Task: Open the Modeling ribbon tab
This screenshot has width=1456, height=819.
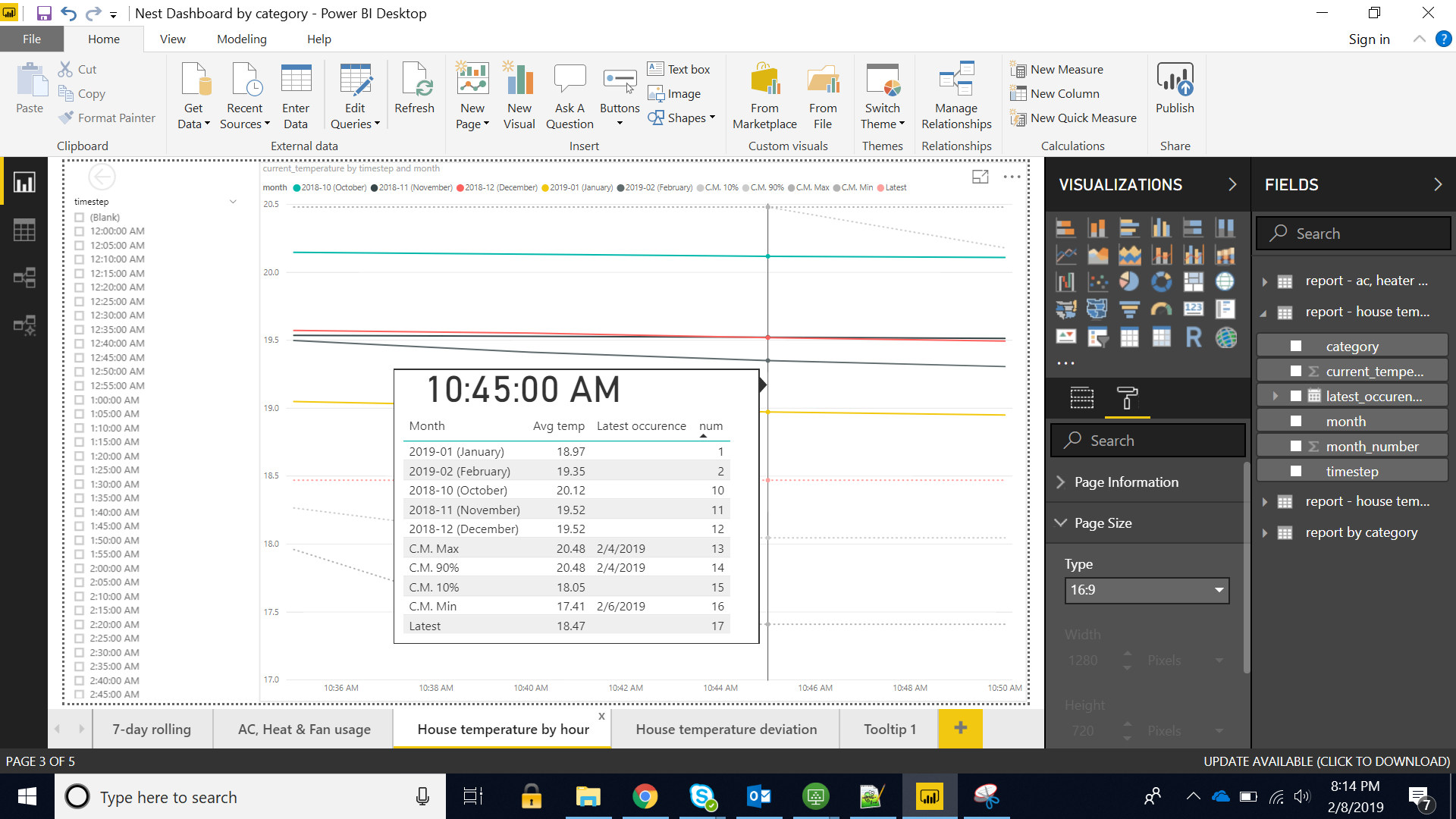Action: (x=241, y=39)
